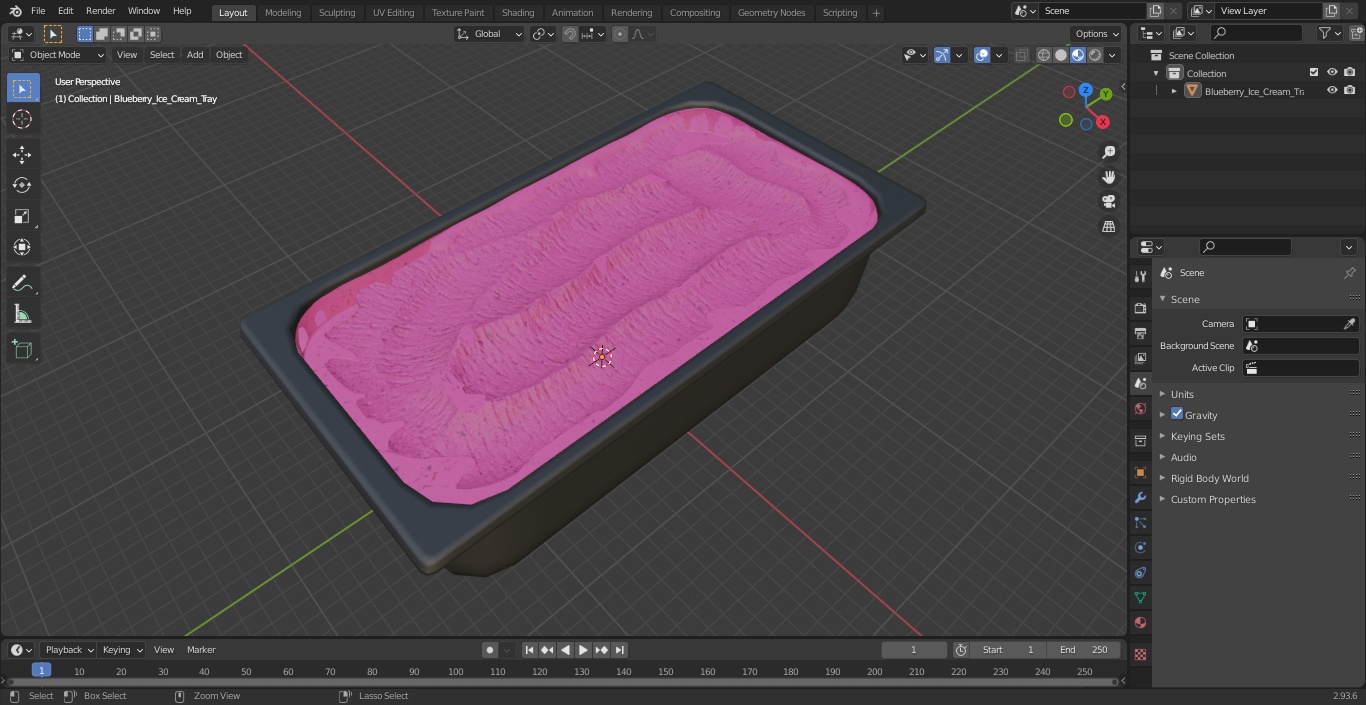1366x705 pixels.
Task: Toggle X-ray display mode
Action: (1021, 55)
